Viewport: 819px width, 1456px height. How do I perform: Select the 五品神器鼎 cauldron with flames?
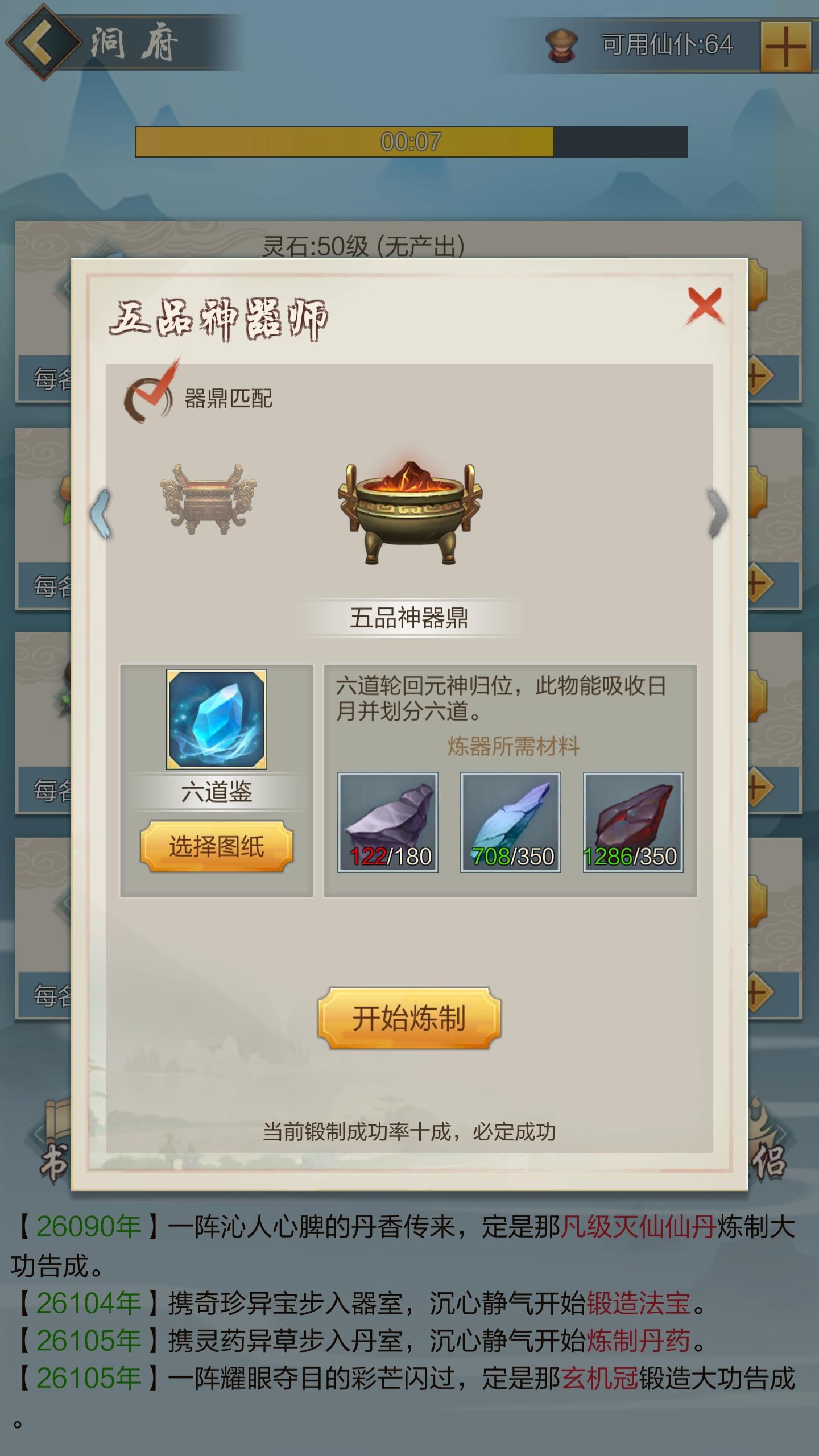tap(409, 511)
